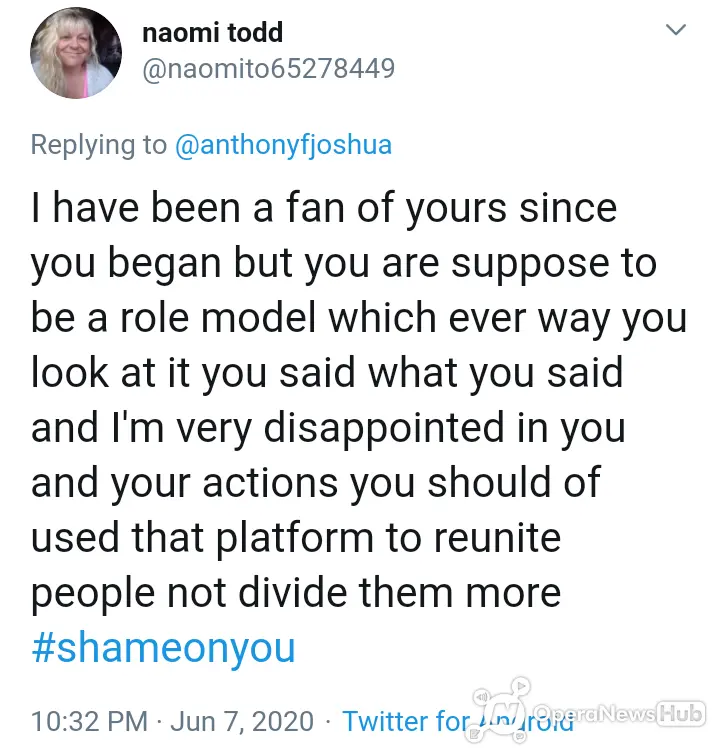The width and height of the screenshot is (720, 755).
Task: Open the Twitter for Android source link
Action: pyautogui.click(x=458, y=721)
